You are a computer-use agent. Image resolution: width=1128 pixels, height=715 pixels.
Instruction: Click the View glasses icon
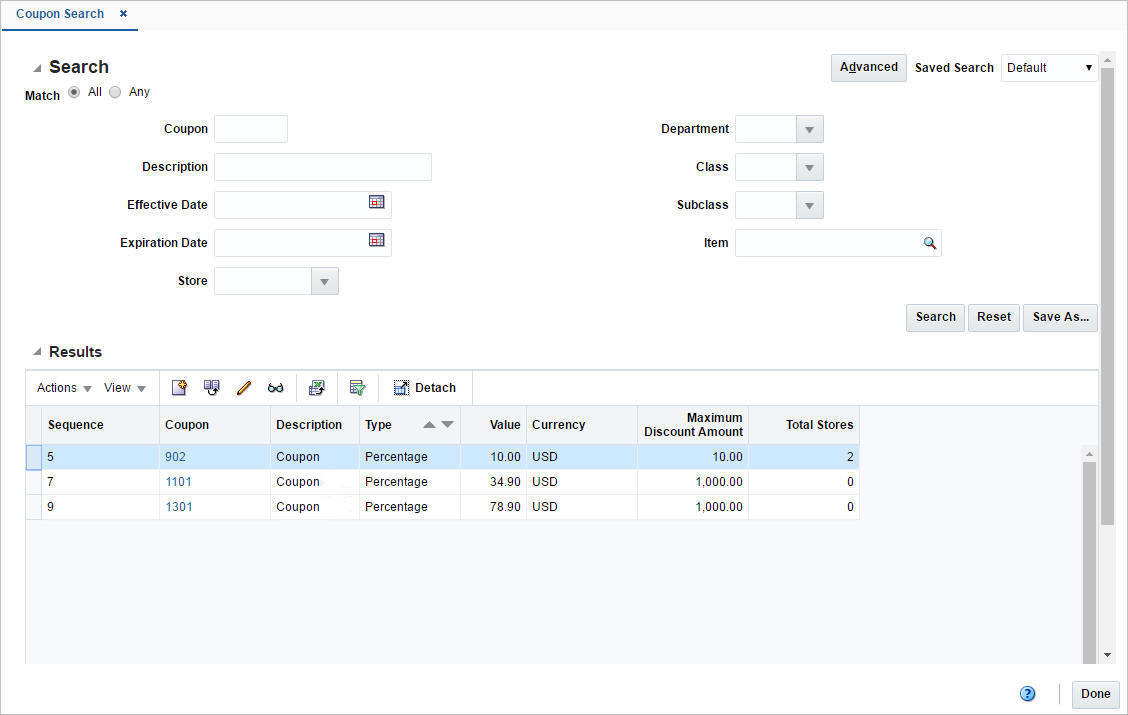[276, 388]
